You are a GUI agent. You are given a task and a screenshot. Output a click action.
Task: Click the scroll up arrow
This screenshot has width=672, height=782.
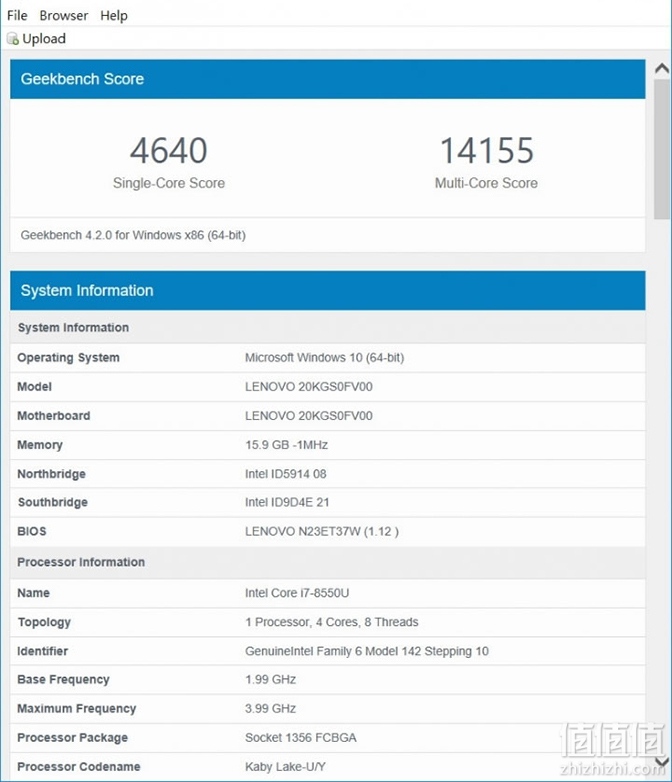[662, 69]
